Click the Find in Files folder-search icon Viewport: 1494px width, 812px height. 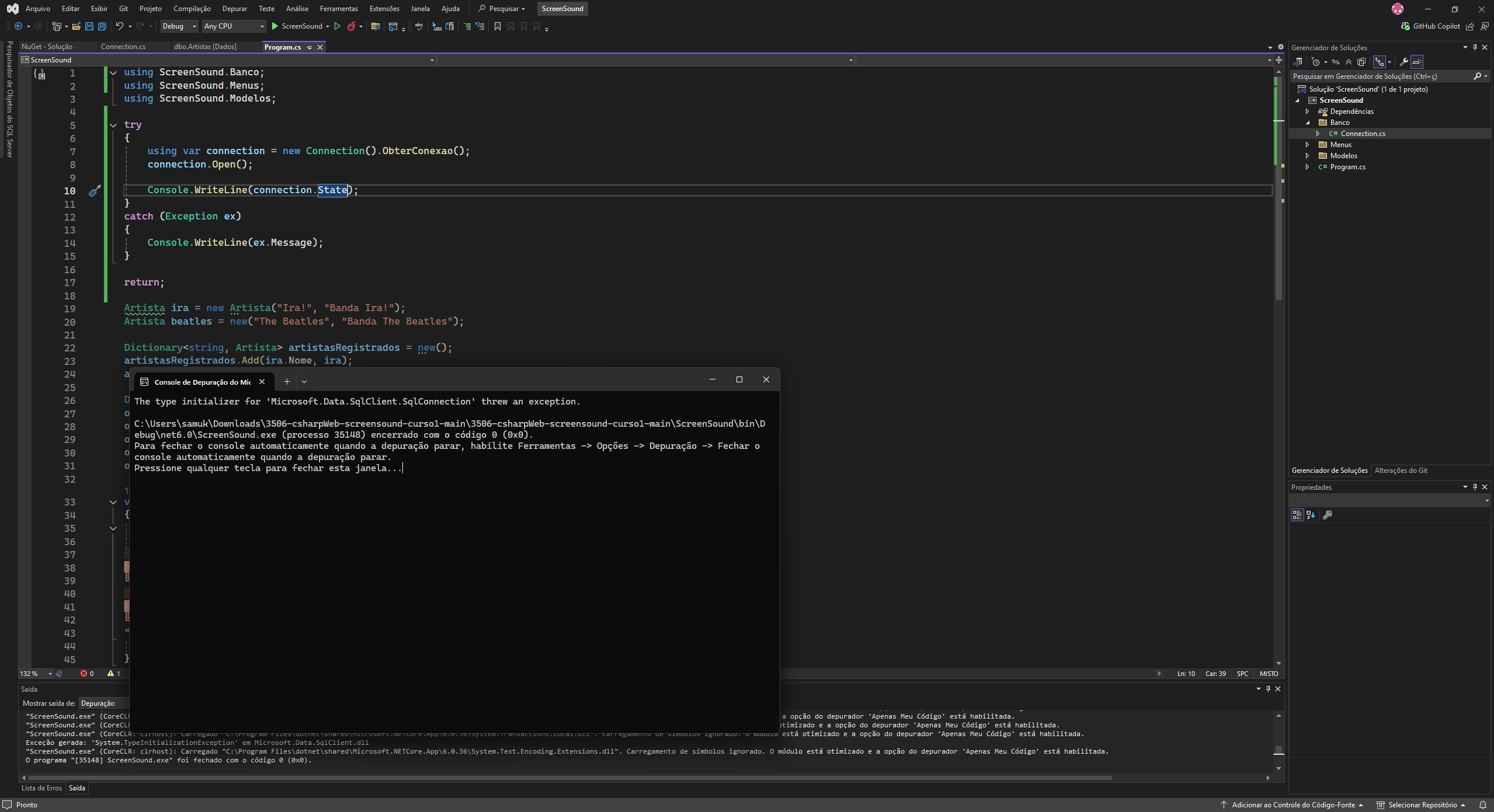376,26
